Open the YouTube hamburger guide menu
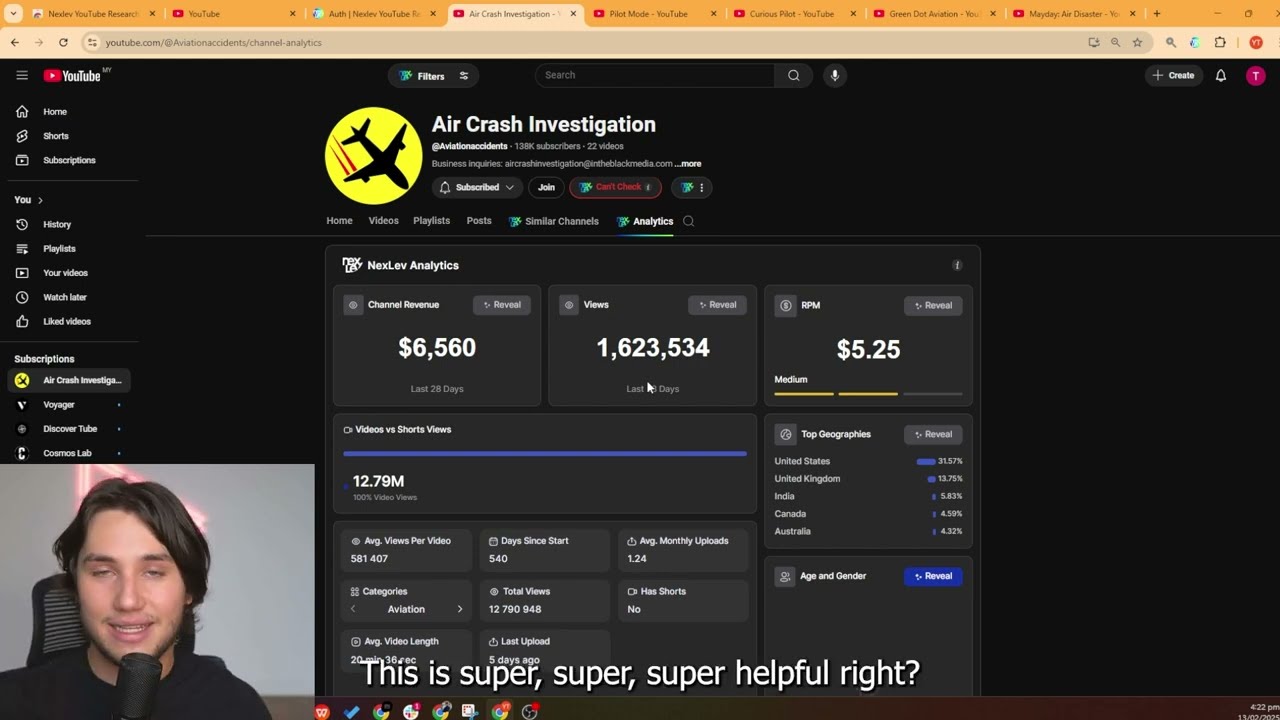This screenshot has height=720, width=1280. coord(22,75)
